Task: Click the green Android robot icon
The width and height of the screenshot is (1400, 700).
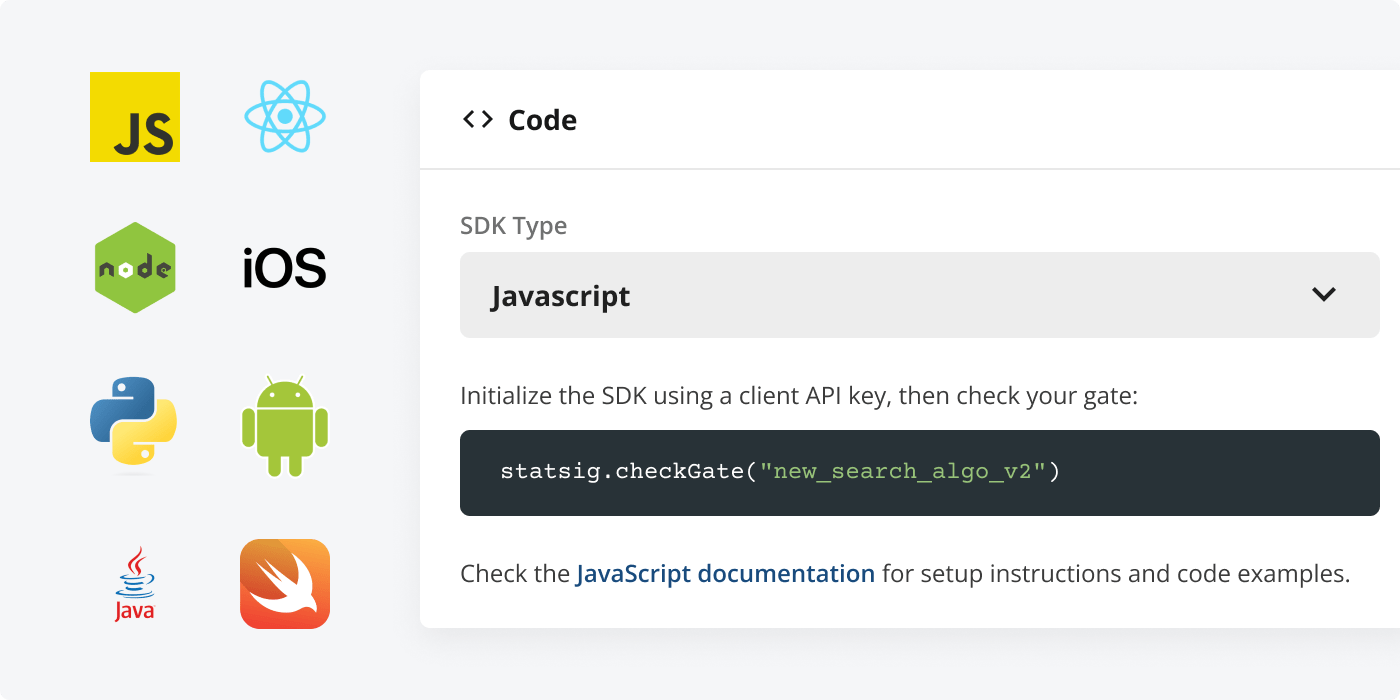Action: (285, 426)
